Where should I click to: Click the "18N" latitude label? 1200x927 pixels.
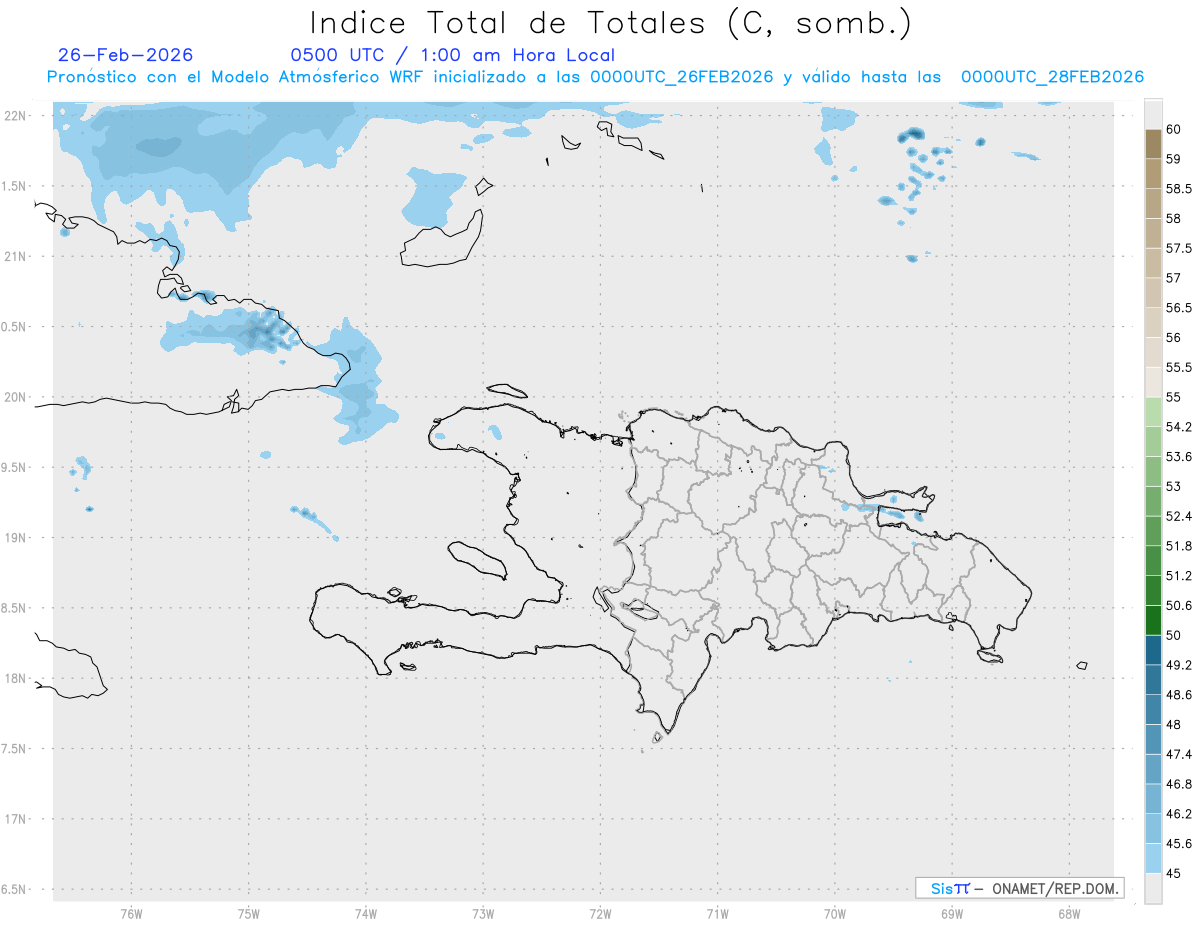click(x=16, y=679)
